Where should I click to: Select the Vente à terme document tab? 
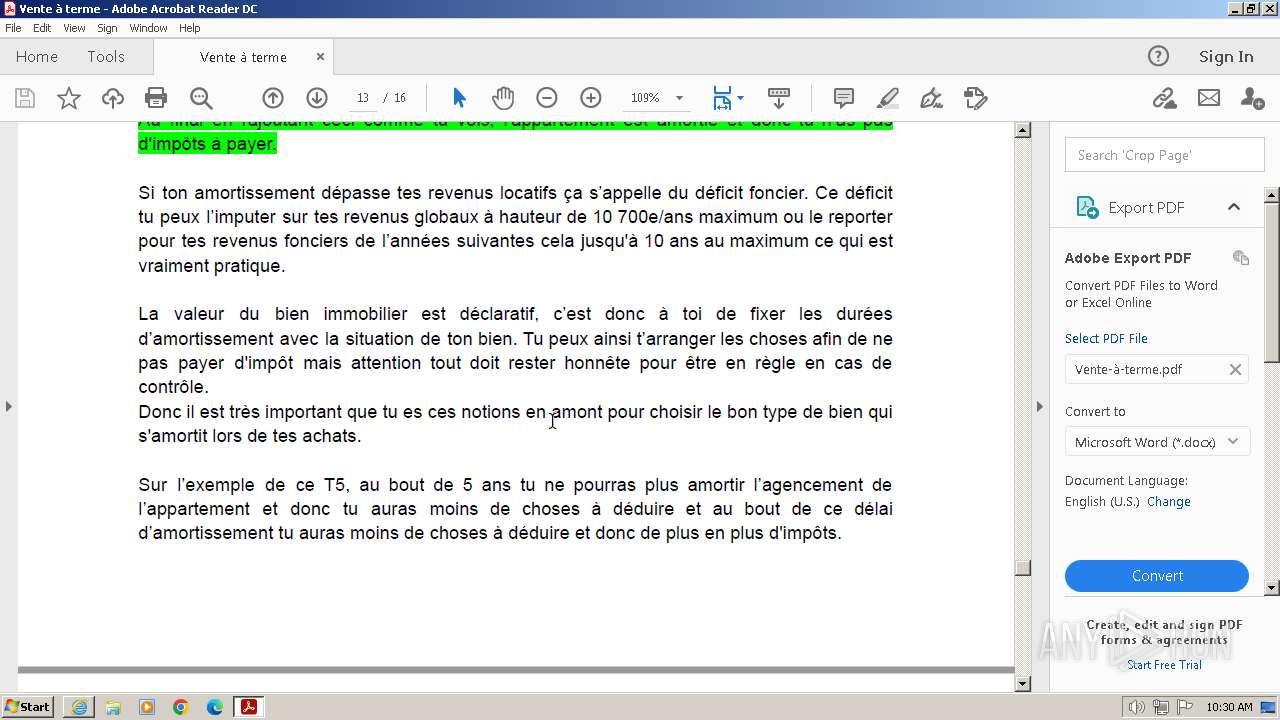point(243,57)
